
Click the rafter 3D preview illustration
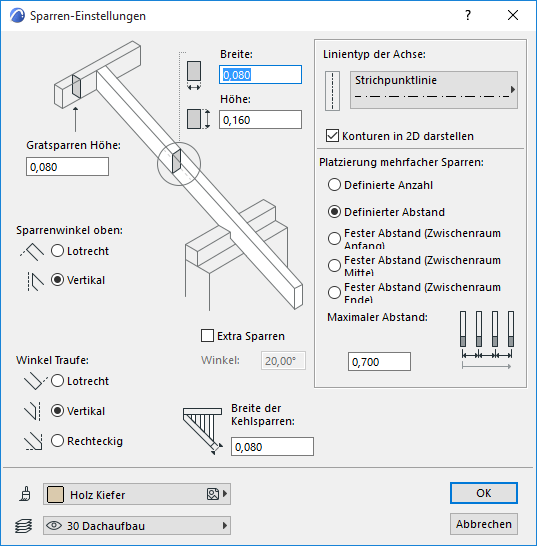[x=179, y=176]
